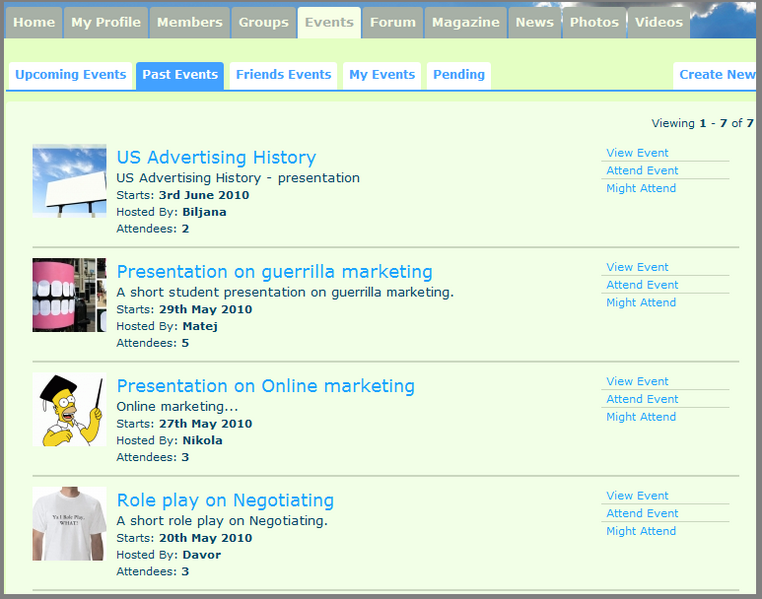762x599 pixels.
Task: Click the date 3rd June 2010
Action: coord(204,195)
